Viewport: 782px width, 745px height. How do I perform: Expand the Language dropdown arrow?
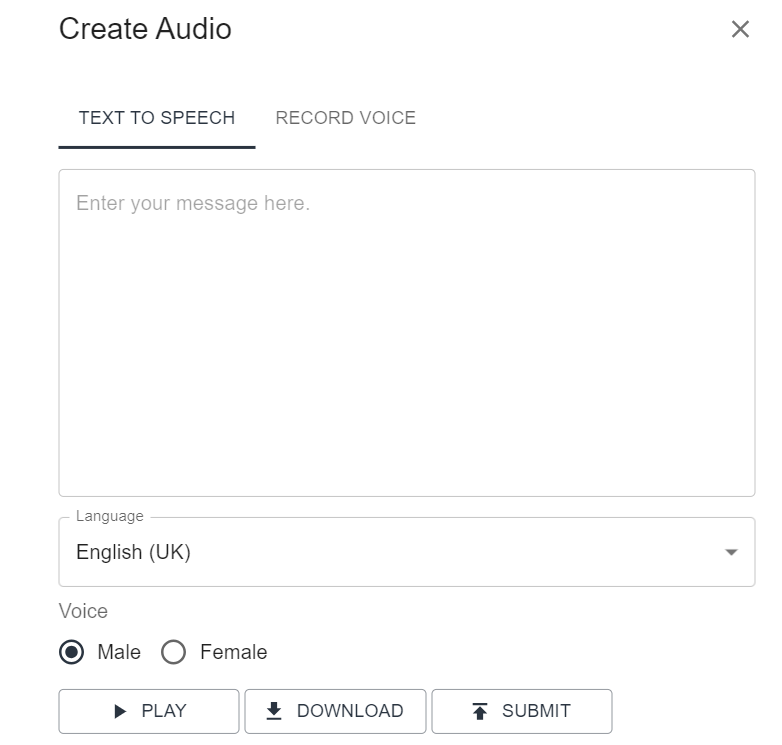pyautogui.click(x=731, y=552)
